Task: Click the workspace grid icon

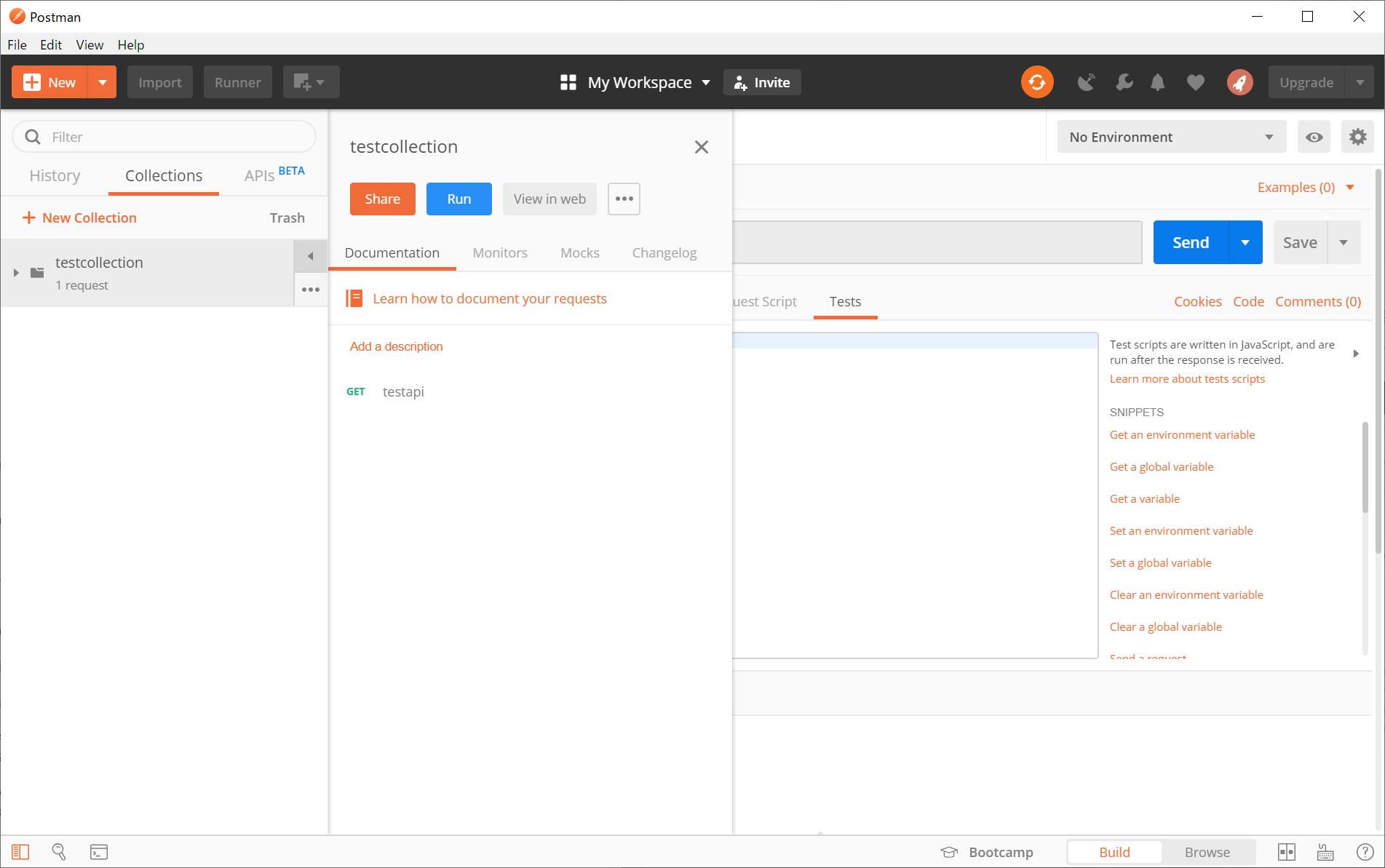Action: coord(568,82)
